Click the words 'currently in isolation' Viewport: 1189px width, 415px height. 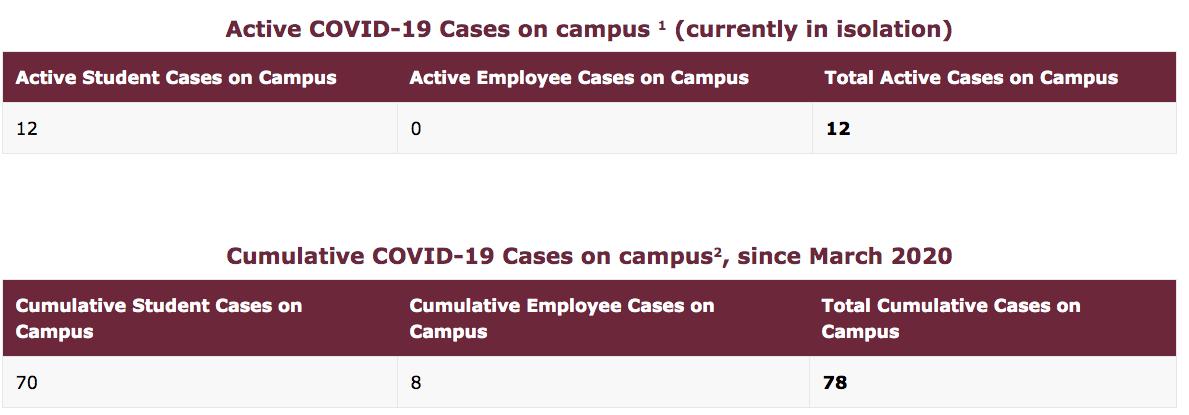pyautogui.click(x=813, y=30)
